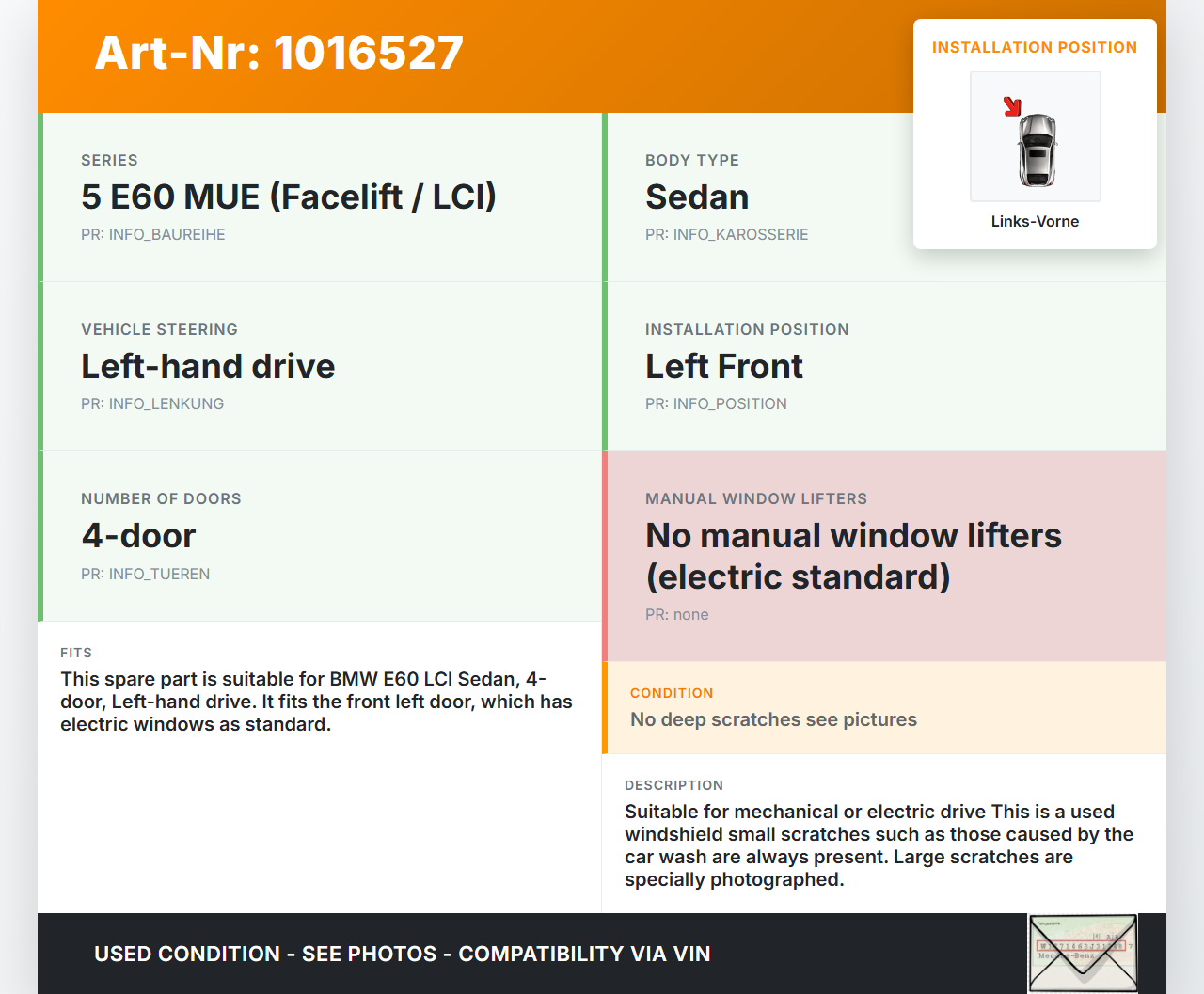The height and width of the screenshot is (994, 1204).
Task: Click "PR: INFO_POSITION" text
Action: pyautogui.click(x=716, y=403)
